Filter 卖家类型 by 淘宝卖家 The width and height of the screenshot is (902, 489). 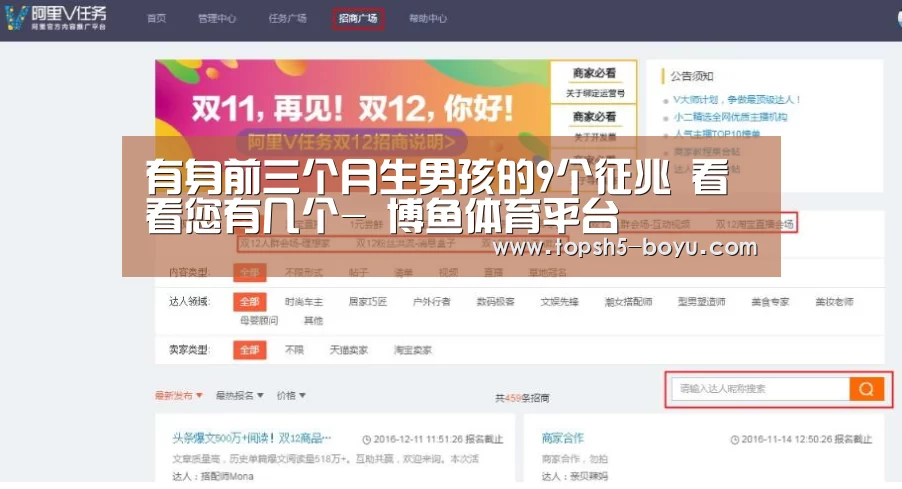412,350
